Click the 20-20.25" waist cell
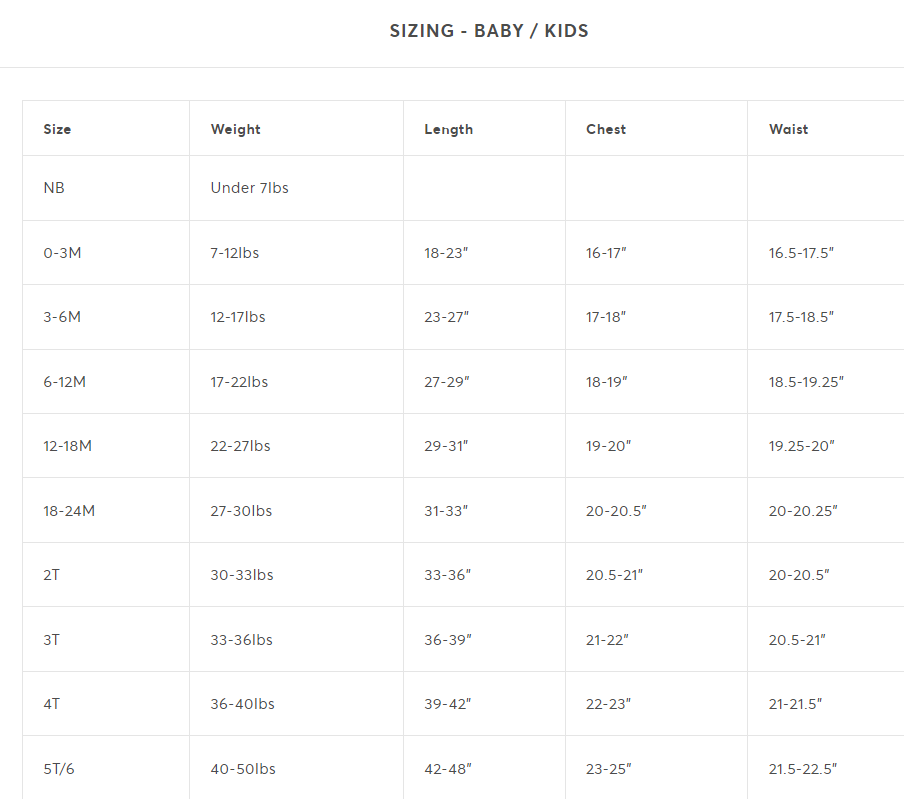904x799 pixels. (x=803, y=511)
